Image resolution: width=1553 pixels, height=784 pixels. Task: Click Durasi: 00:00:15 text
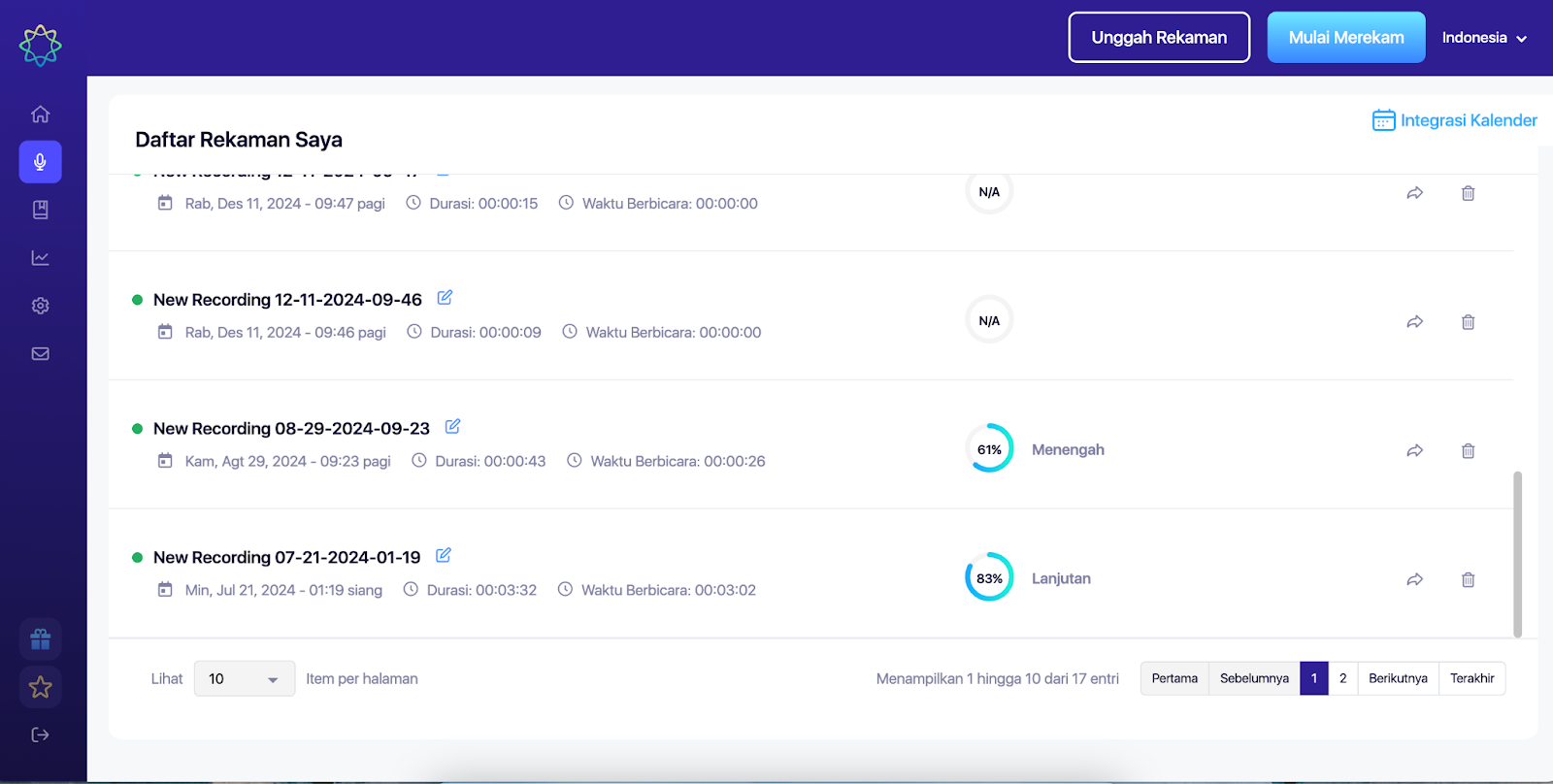pos(483,204)
